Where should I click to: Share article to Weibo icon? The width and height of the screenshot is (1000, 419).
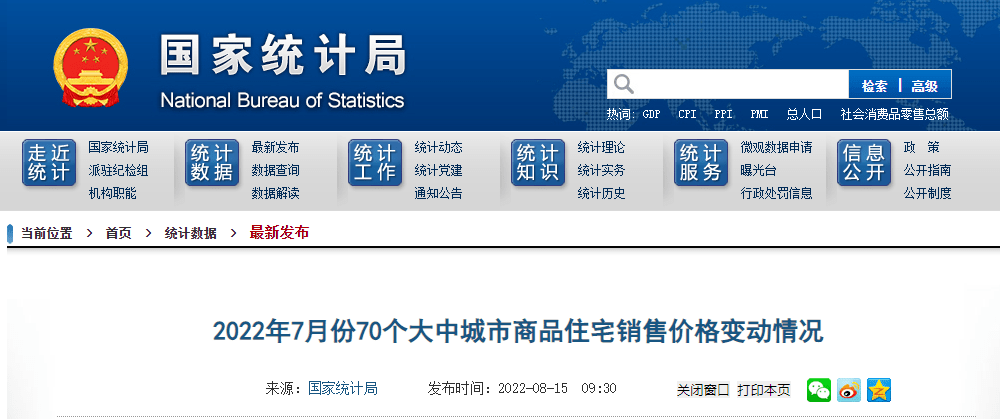[x=849, y=390]
